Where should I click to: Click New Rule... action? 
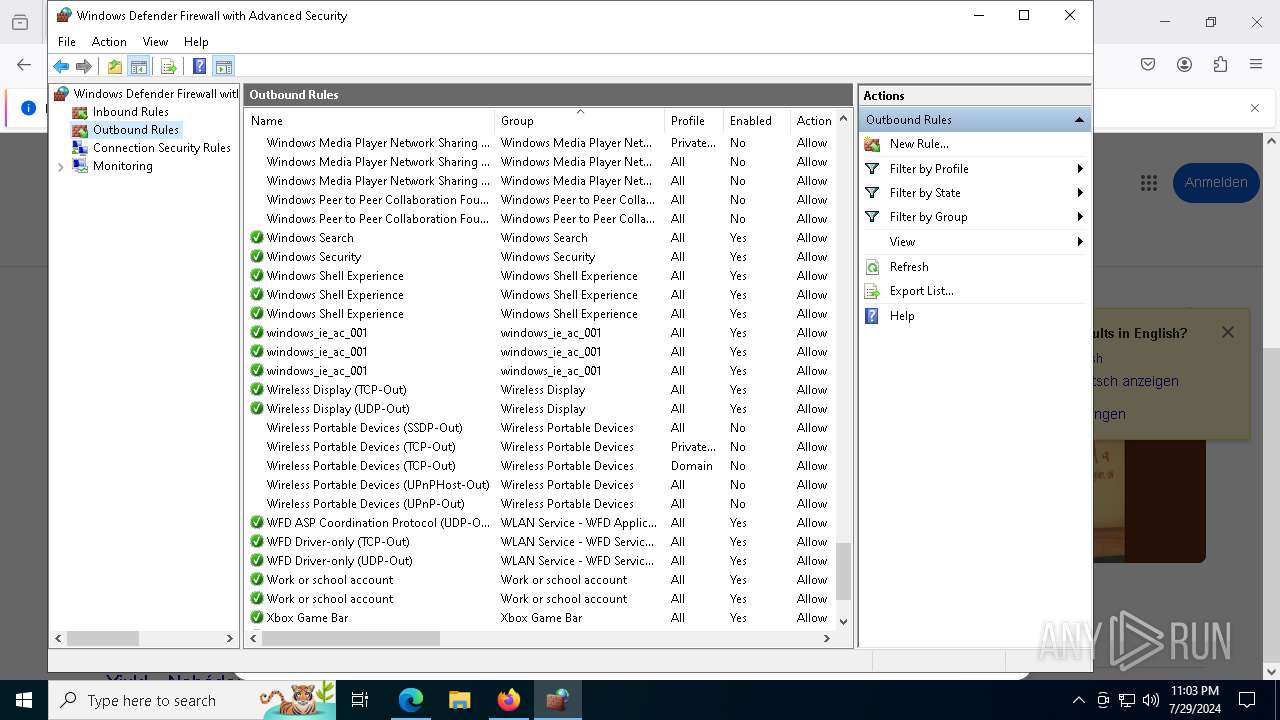(x=919, y=144)
